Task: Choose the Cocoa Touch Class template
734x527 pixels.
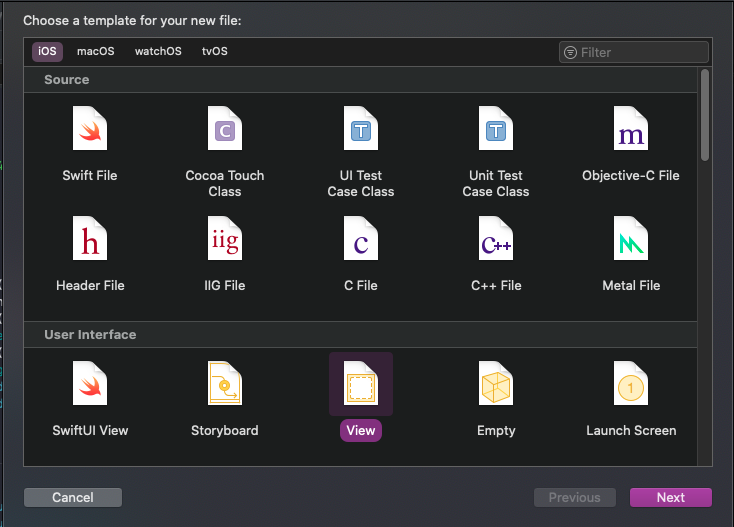Action: (225, 129)
